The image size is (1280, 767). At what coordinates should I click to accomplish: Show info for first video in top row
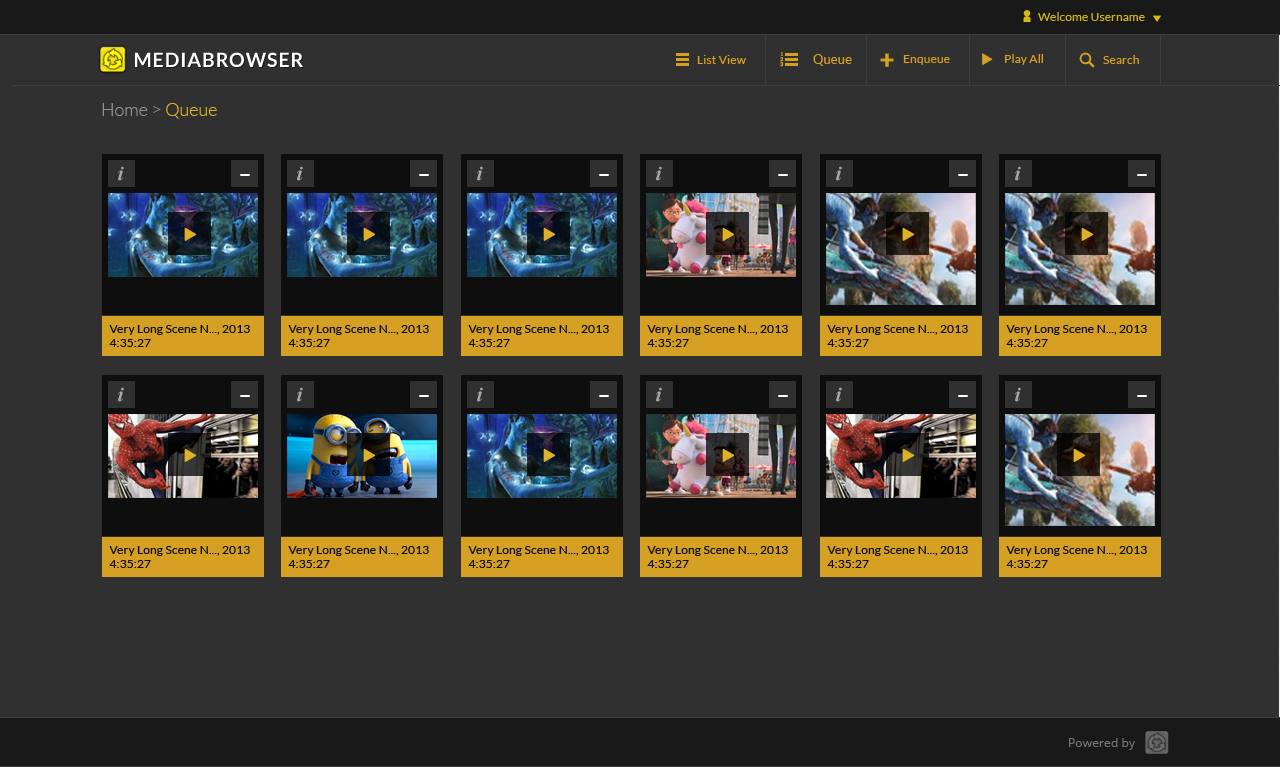[121, 174]
